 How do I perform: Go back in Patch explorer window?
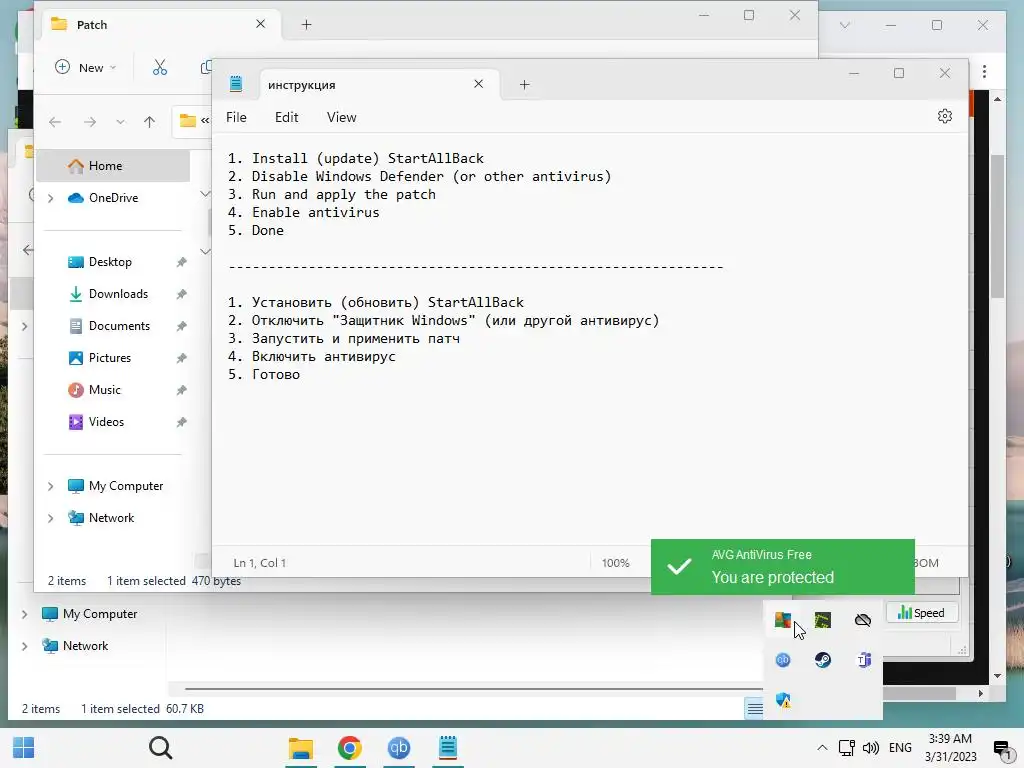coord(55,121)
